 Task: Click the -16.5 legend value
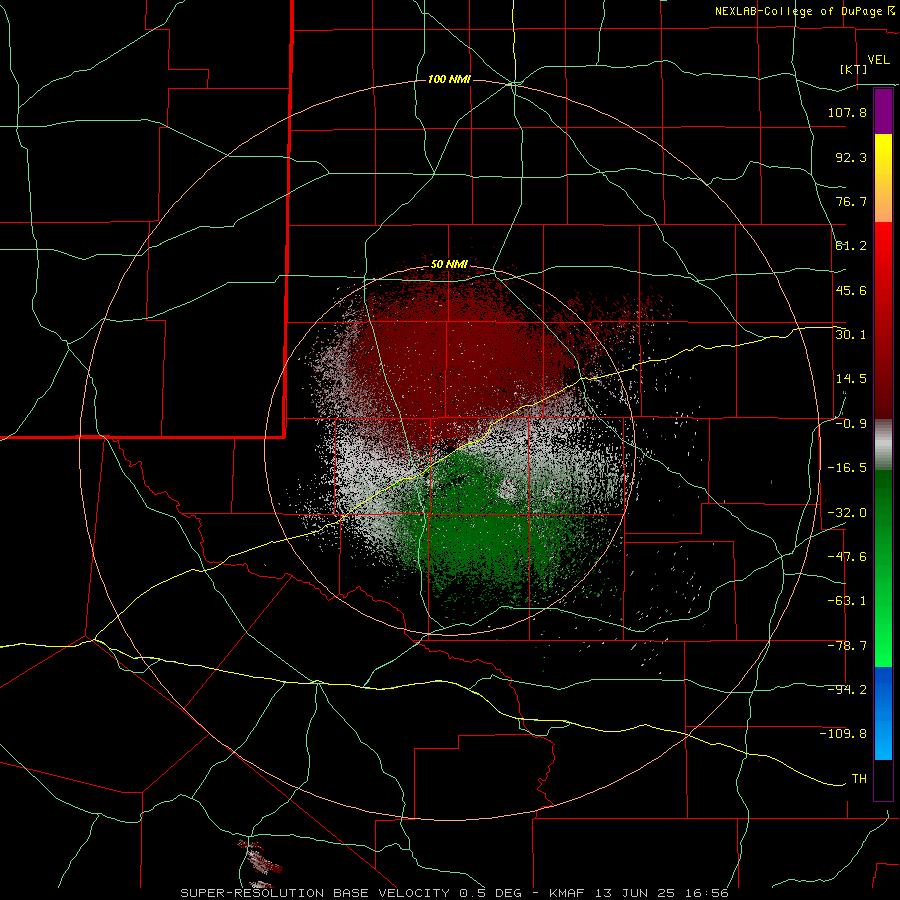point(847,467)
